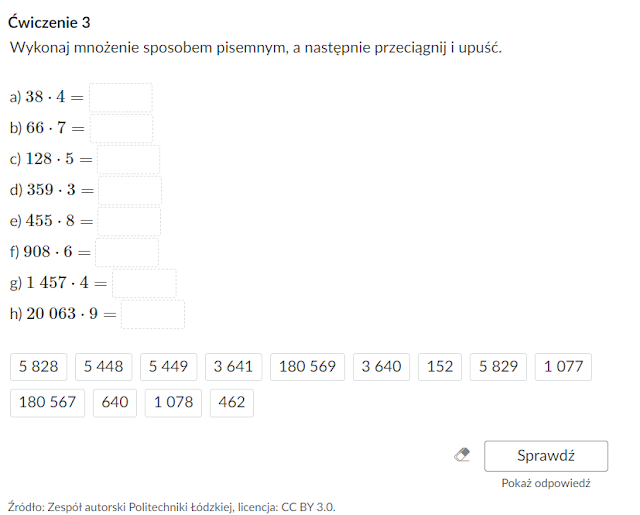
Task: Open the Pokaż odpowiedź link
Action: click(546, 483)
